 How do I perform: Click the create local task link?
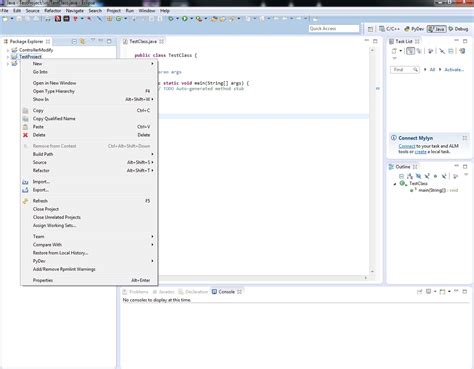(420, 152)
